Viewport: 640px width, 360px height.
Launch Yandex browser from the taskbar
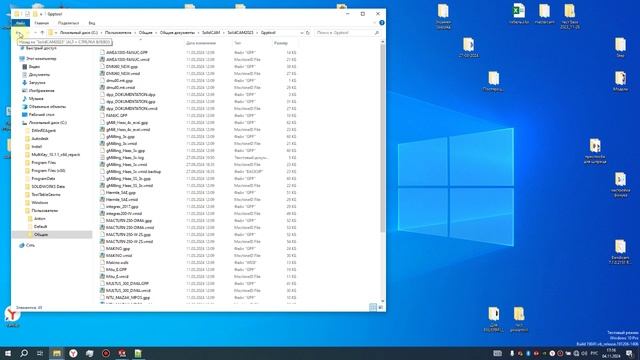pyautogui.click(x=73, y=353)
